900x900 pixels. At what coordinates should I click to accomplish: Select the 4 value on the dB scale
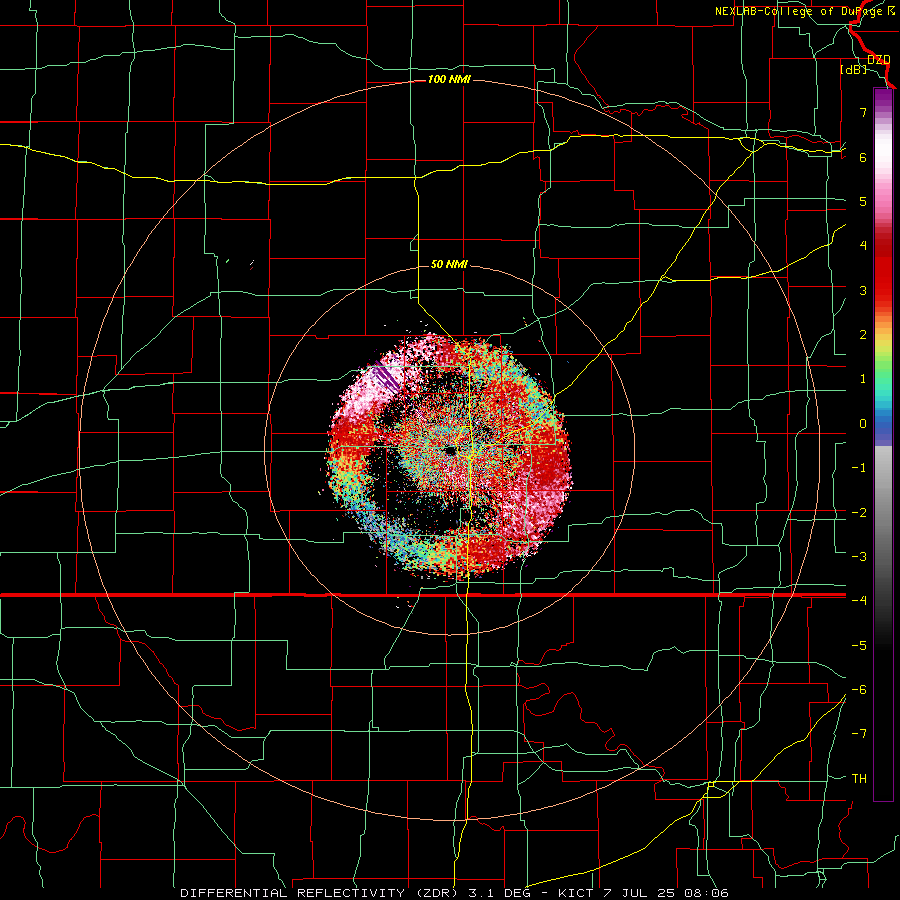click(x=863, y=246)
